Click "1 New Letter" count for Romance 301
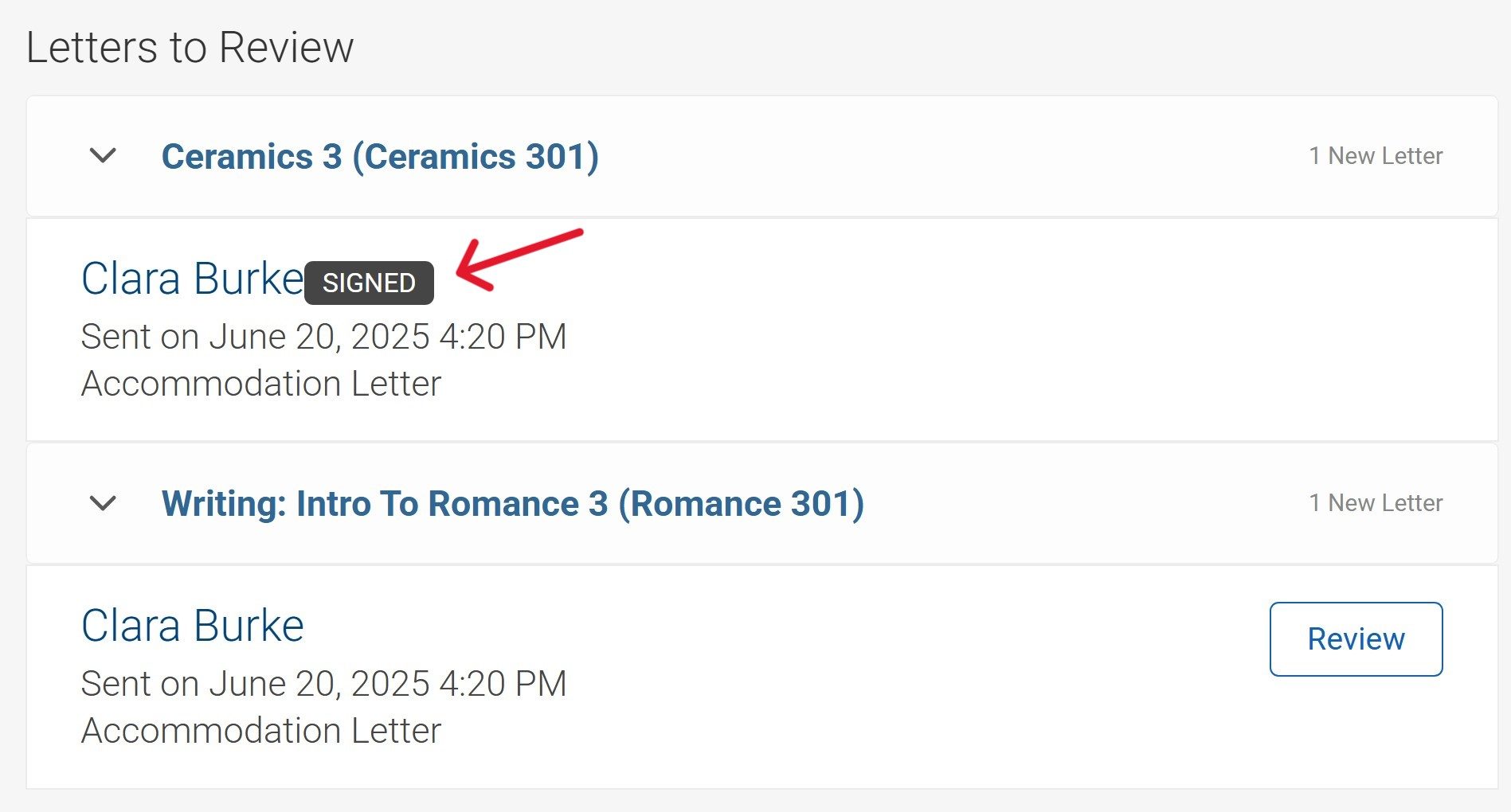 [1376, 503]
